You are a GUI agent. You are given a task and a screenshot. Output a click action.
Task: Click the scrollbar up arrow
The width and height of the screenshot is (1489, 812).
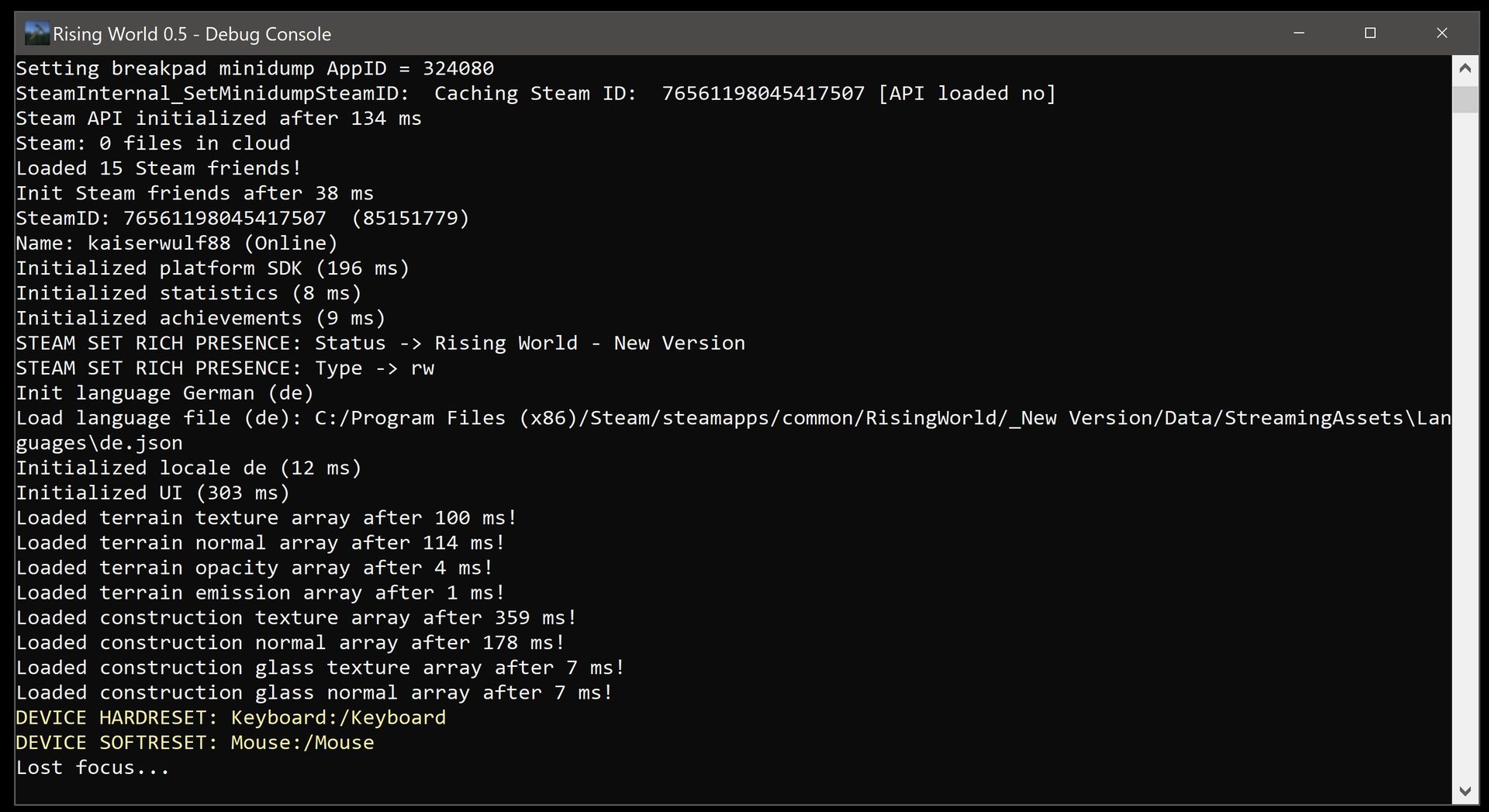coord(1464,68)
